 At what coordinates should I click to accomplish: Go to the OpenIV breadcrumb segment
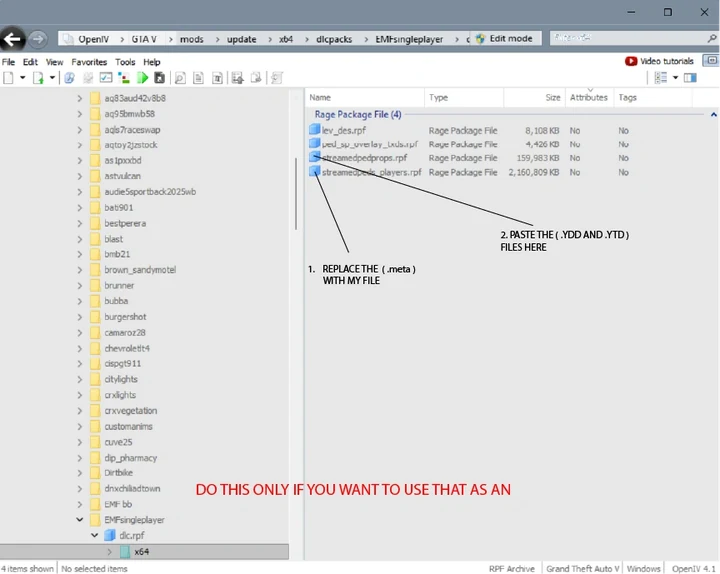tap(93, 39)
